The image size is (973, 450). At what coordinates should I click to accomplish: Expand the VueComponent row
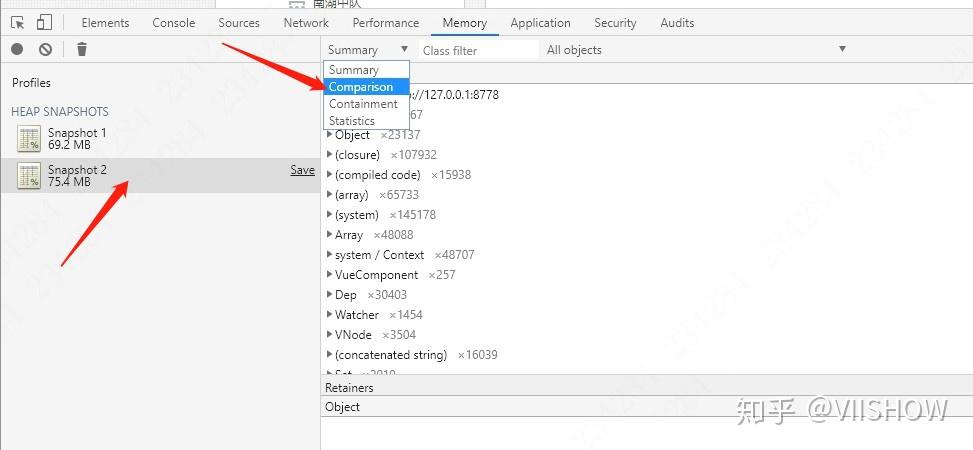tap(330, 275)
